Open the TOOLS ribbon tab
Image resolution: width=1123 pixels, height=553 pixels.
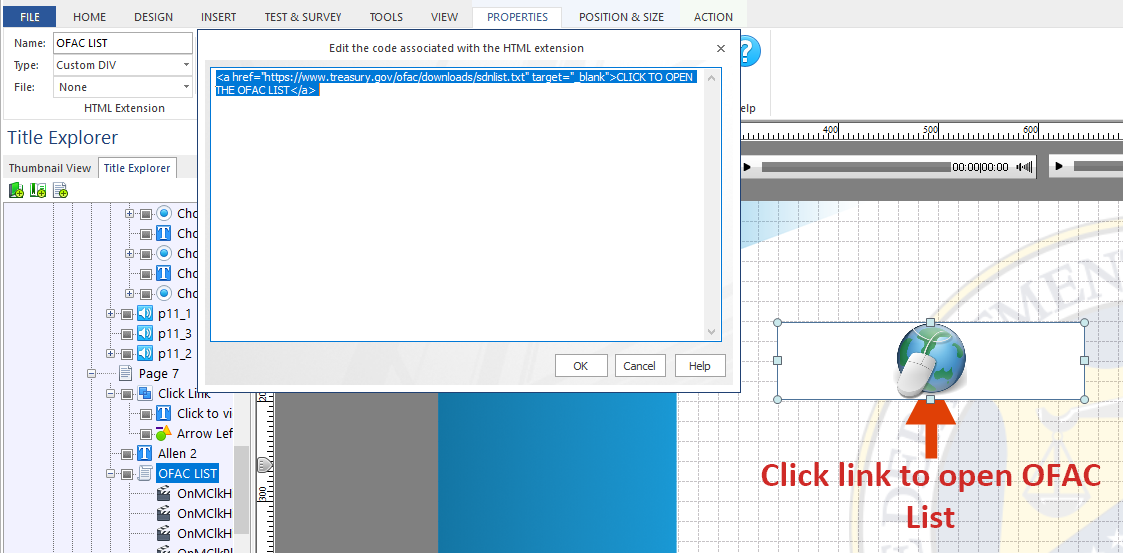click(386, 16)
